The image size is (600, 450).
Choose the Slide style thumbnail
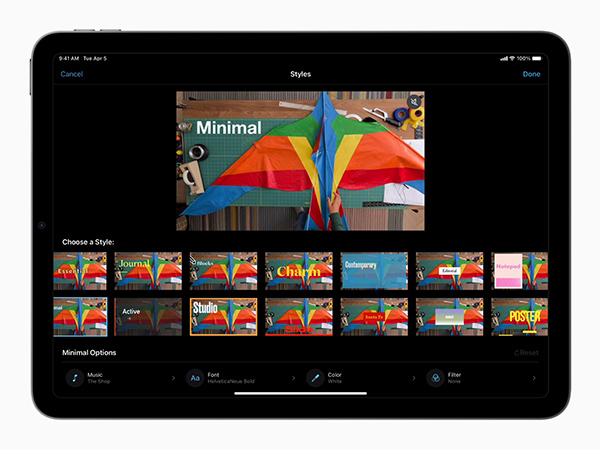pyautogui.click(x=299, y=317)
